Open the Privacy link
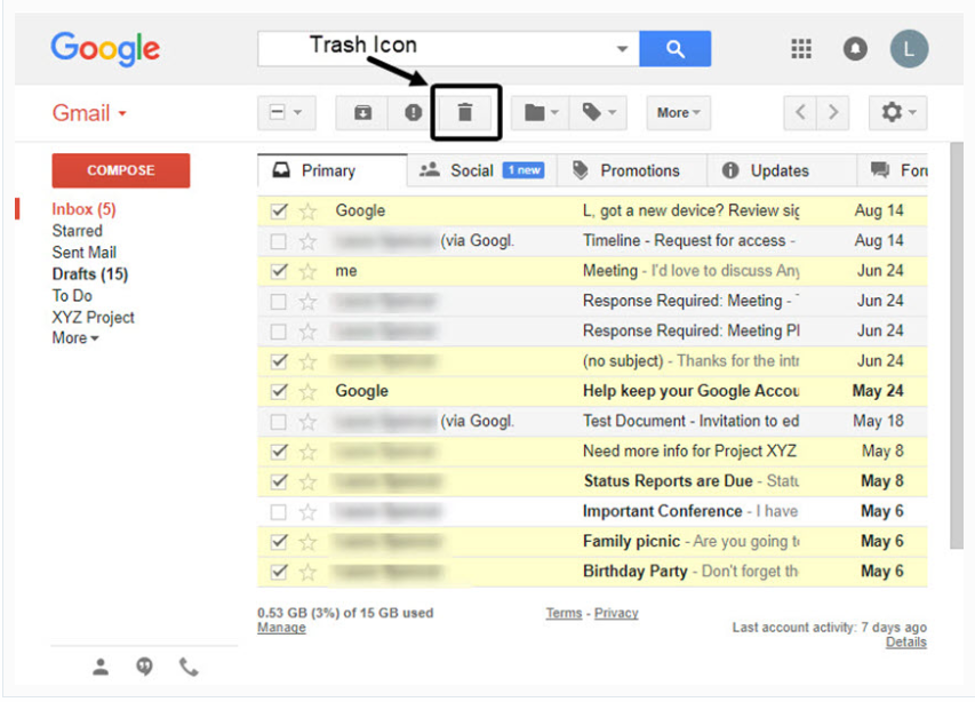This screenshot has height=702, width=975. tap(616, 613)
